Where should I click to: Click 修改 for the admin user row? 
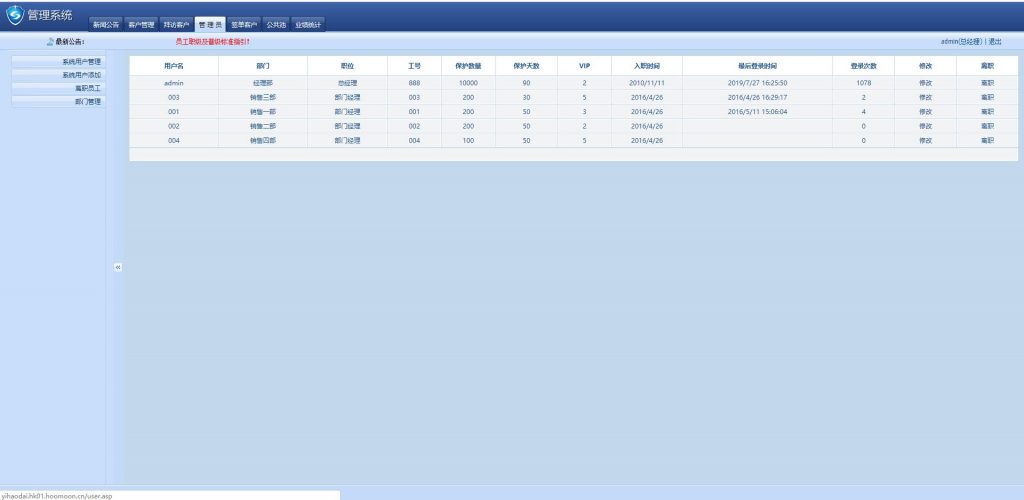tap(925, 83)
